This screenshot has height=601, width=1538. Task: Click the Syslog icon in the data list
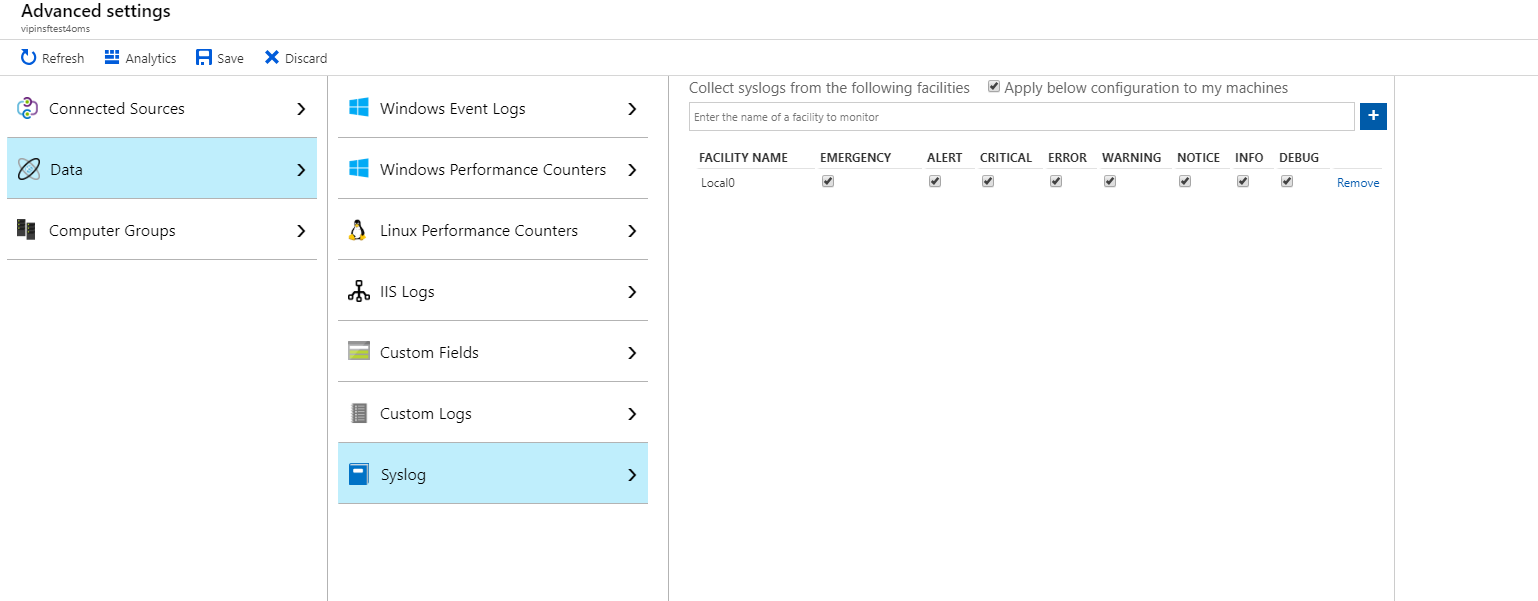[x=359, y=473]
